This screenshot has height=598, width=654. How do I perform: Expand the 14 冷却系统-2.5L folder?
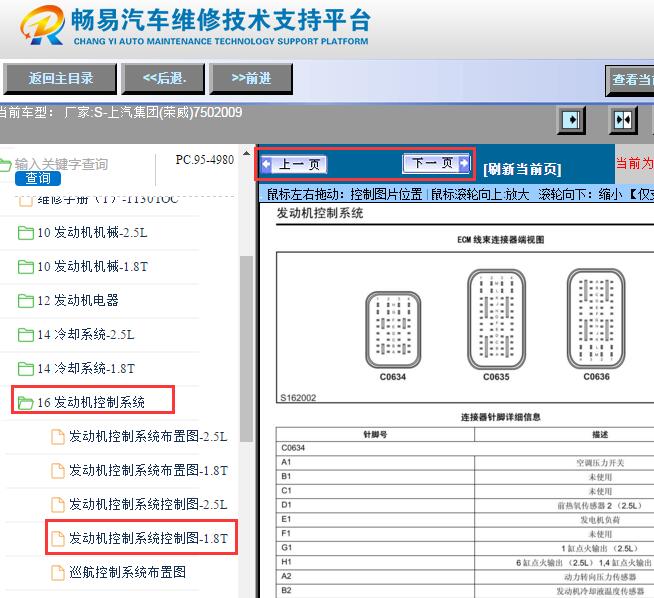pos(86,334)
